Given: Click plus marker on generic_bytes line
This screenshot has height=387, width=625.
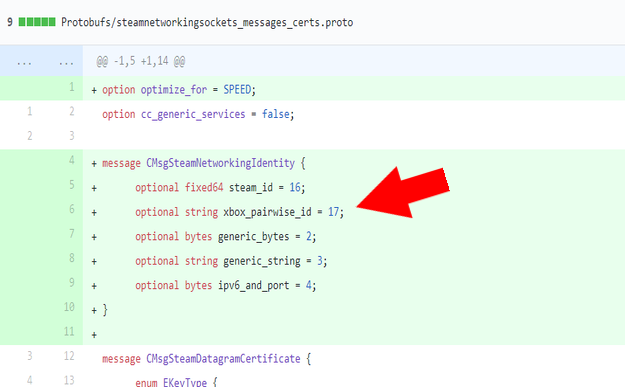Looking at the screenshot, I should pos(94,237).
